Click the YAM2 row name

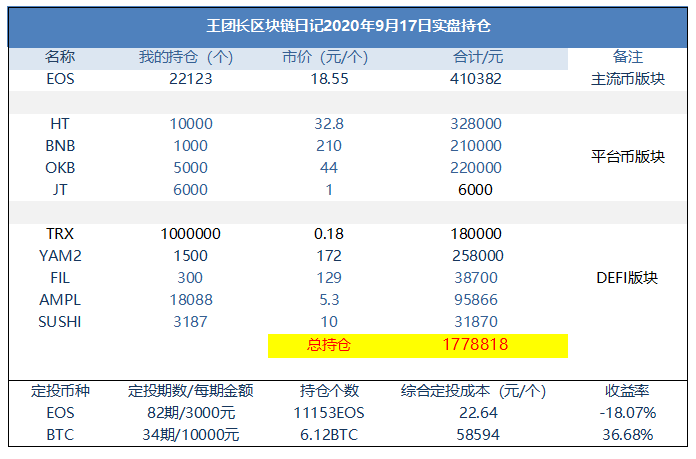tap(60, 256)
